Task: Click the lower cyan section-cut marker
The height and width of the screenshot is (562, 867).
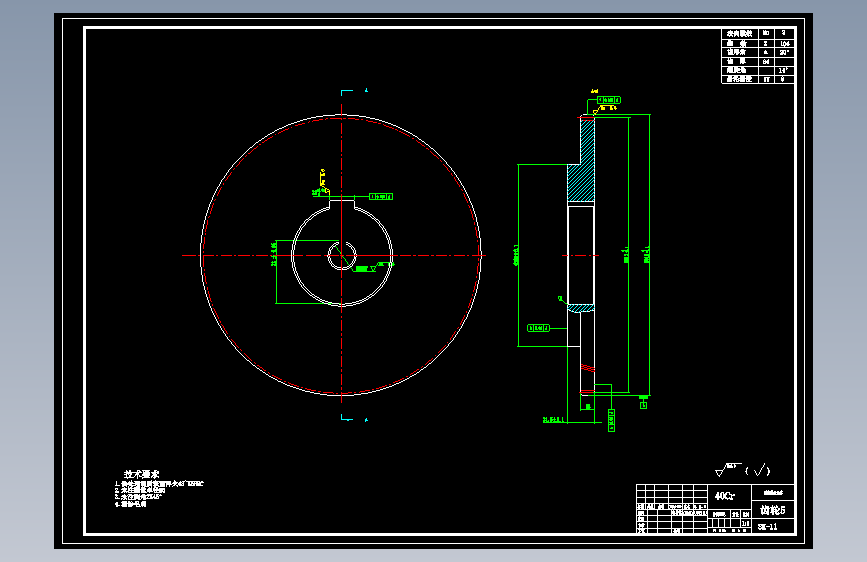Action: [x=347, y=418]
